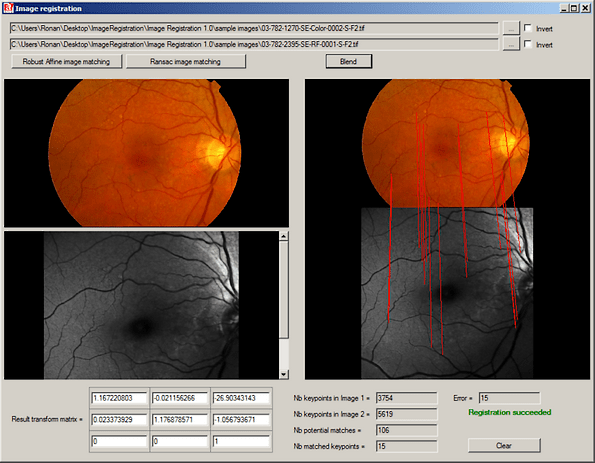595x463 pixels.
Task: Open browse button for first image path
Action: tap(511, 28)
